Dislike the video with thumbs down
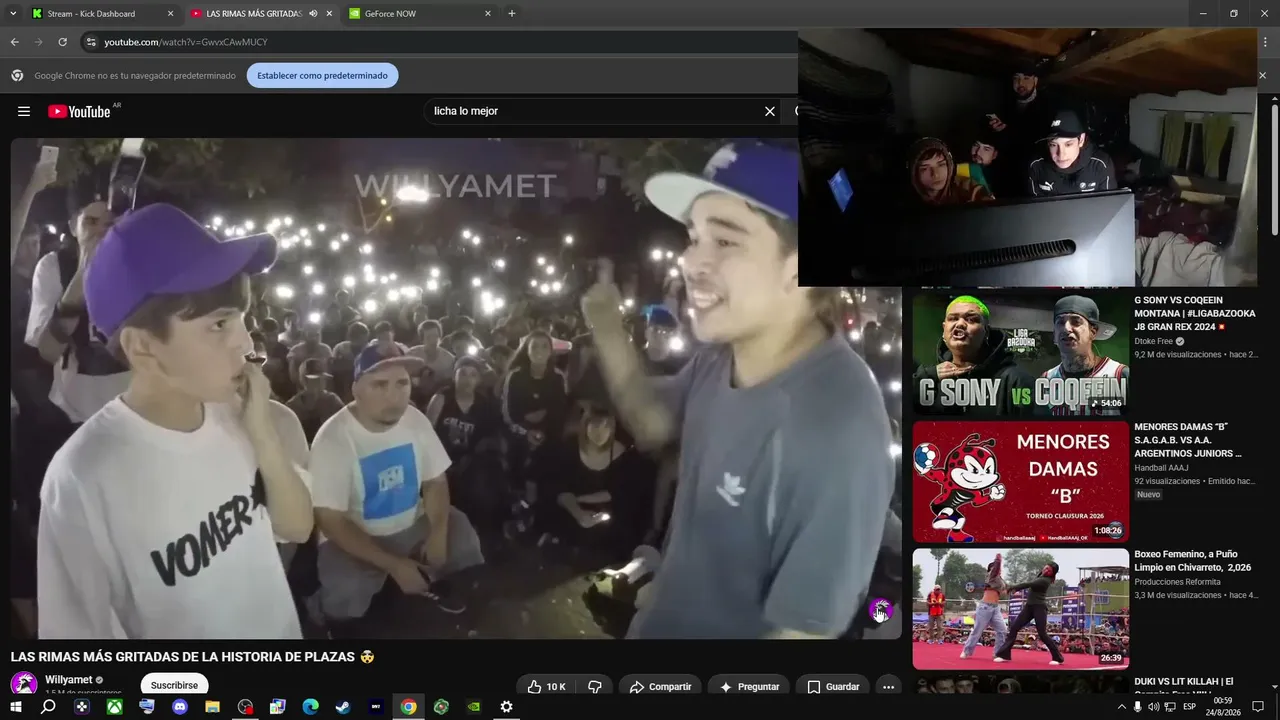The image size is (1280, 720). point(595,687)
